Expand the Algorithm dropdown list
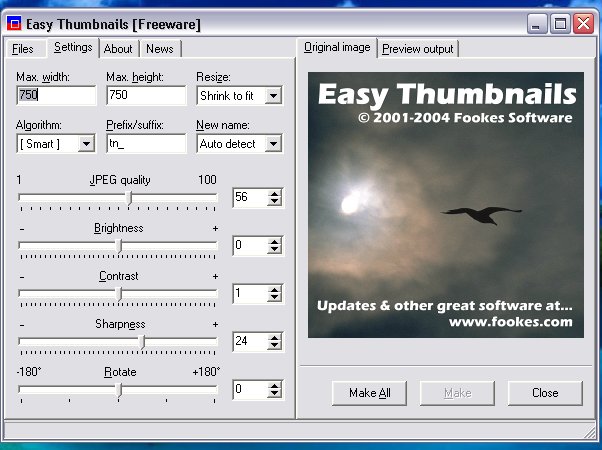Viewport: 602px width, 450px height. click(x=86, y=144)
